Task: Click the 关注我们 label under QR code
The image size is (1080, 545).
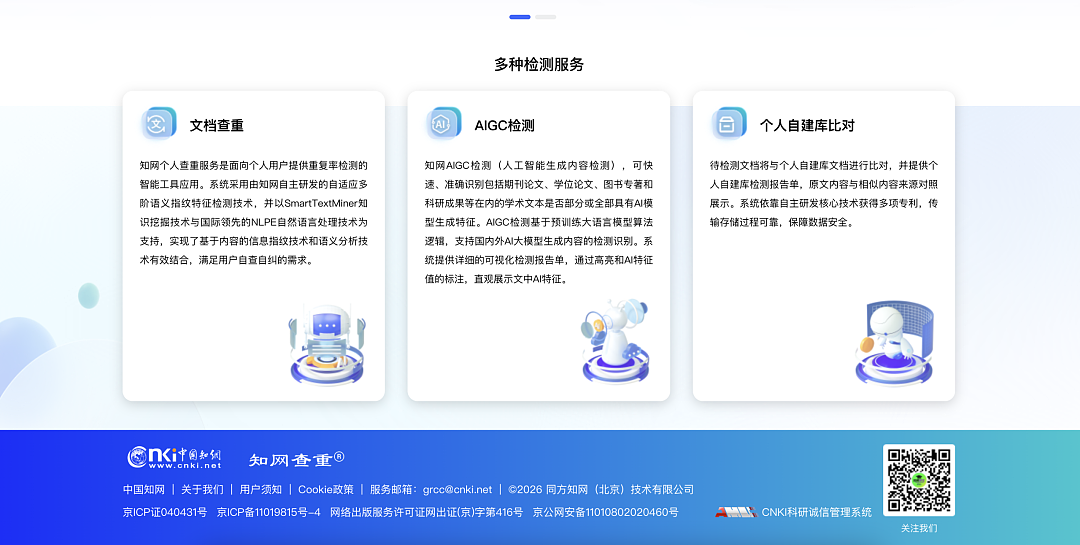Action: 919,528
